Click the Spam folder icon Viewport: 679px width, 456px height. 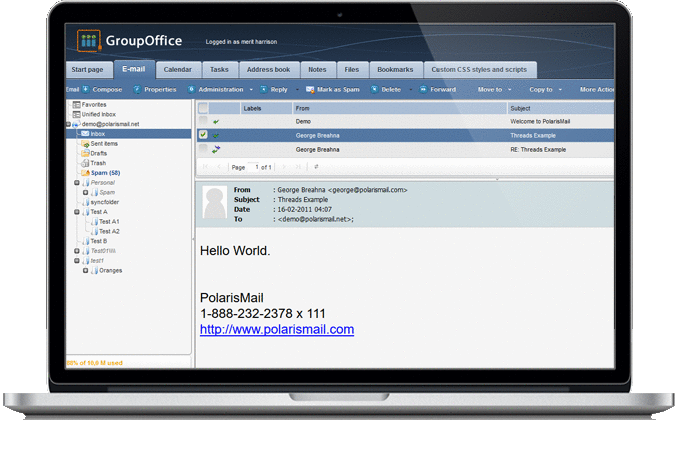(85, 173)
